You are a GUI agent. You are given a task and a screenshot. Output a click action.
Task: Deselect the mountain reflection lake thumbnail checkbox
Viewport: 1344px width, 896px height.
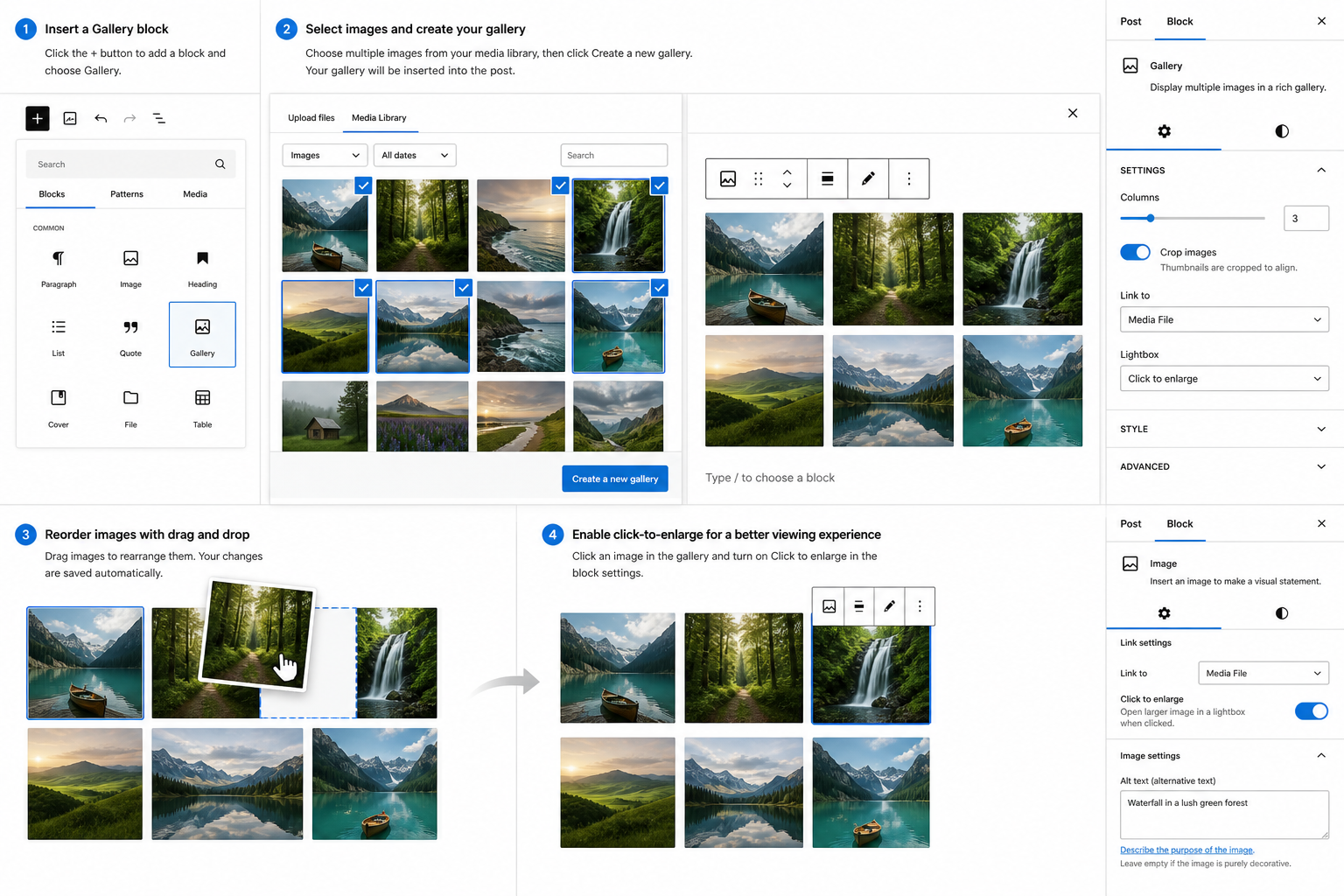464,287
